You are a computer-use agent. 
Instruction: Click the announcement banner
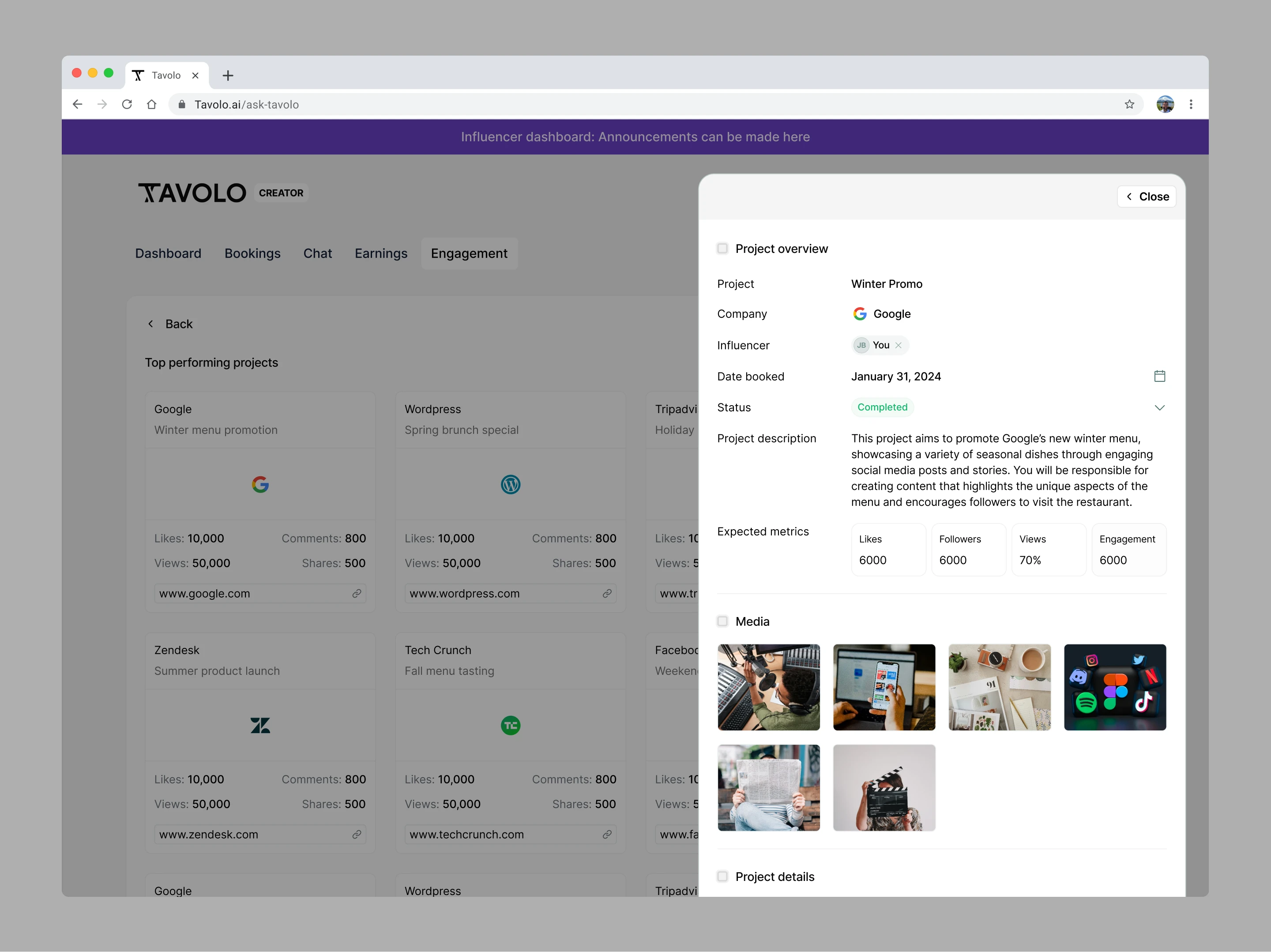635,137
